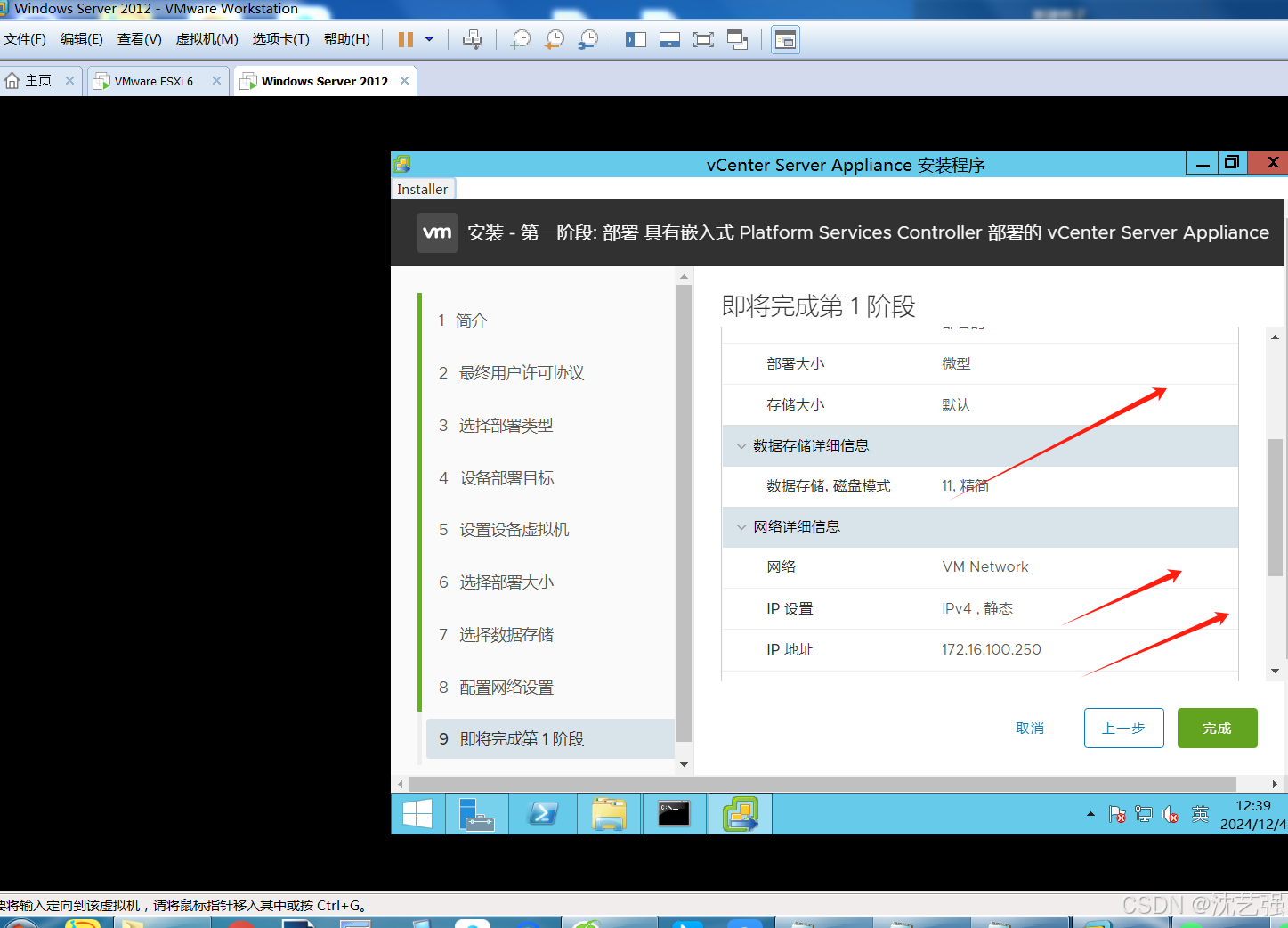Click the green 完成 button

pyautogui.click(x=1217, y=728)
